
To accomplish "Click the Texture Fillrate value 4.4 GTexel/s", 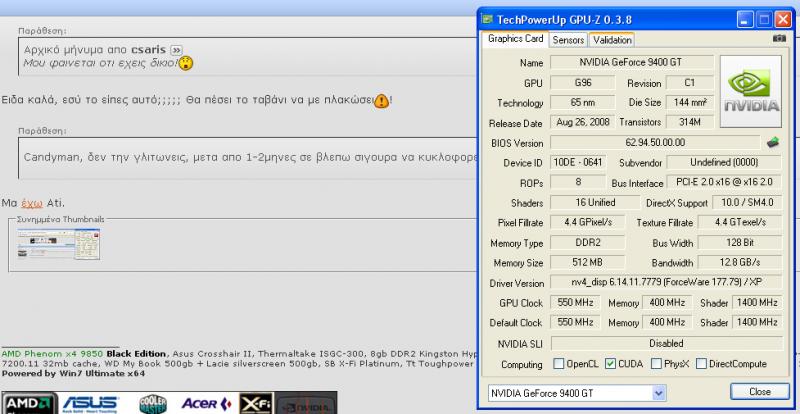I will [740, 222].
